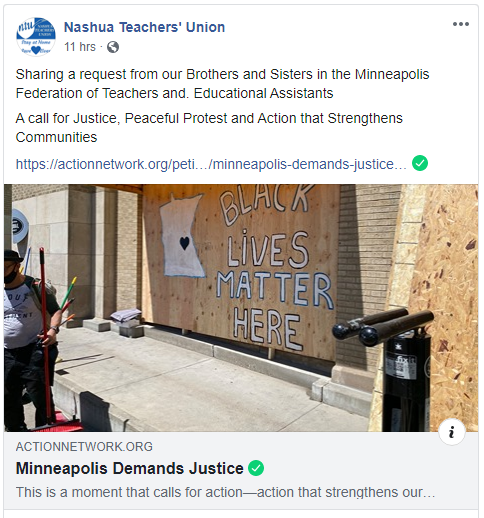Click the green checkmark beside the actionnetwork URL
Viewport: 484px width, 518px height.
[420, 163]
